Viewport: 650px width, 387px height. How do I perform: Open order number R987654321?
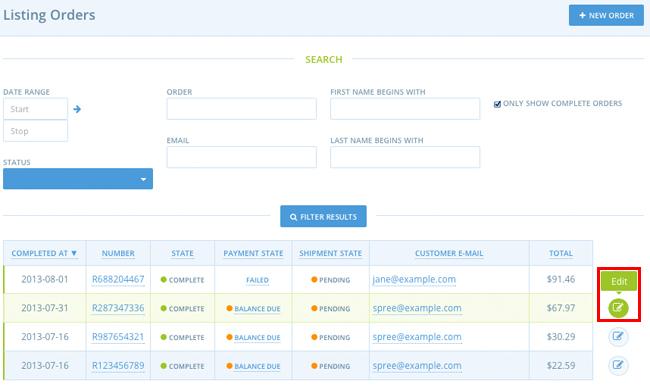coord(118,336)
